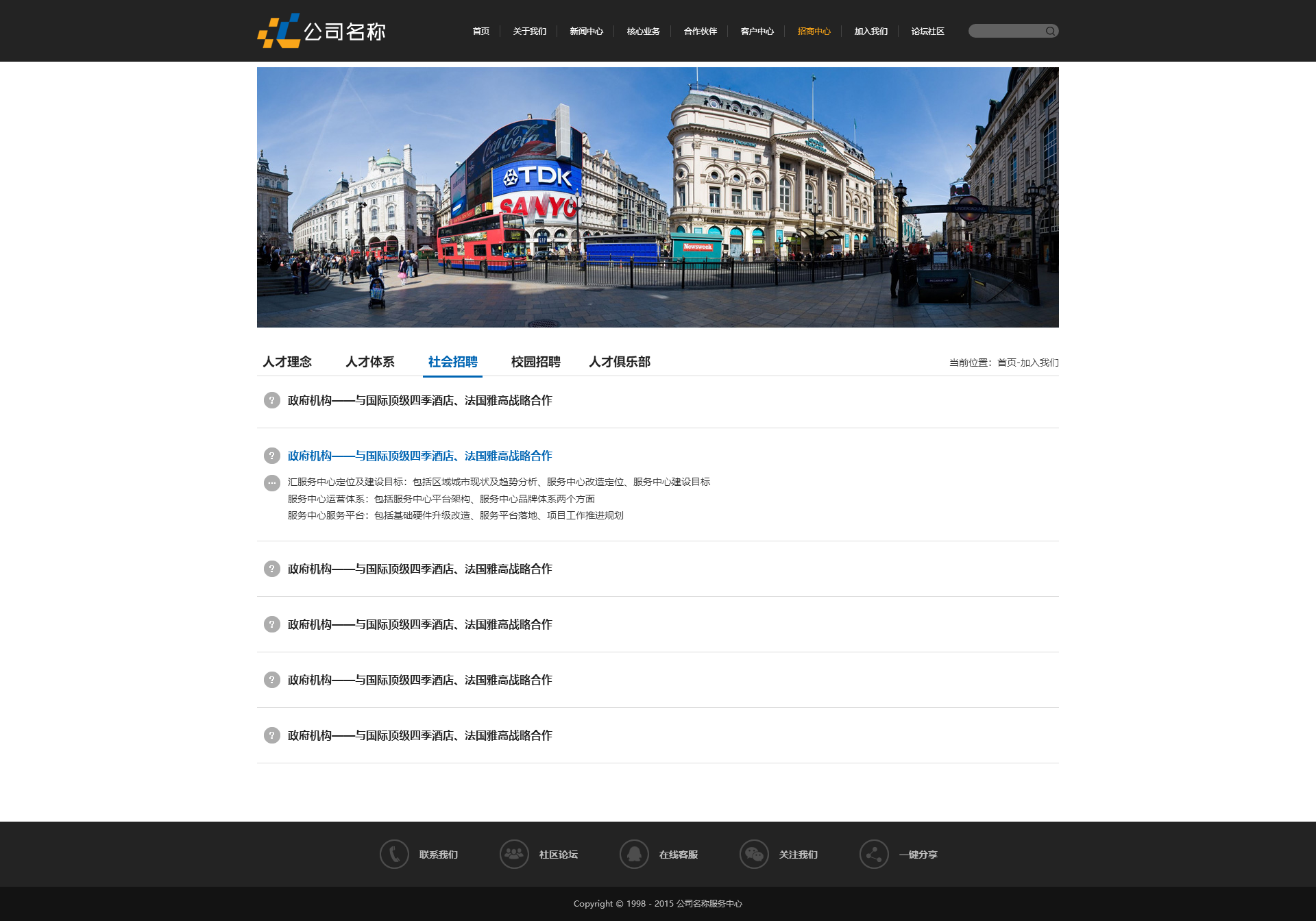The height and width of the screenshot is (921, 1316).
Task: Click the 关注我们 WeChat icon
Action: click(754, 854)
